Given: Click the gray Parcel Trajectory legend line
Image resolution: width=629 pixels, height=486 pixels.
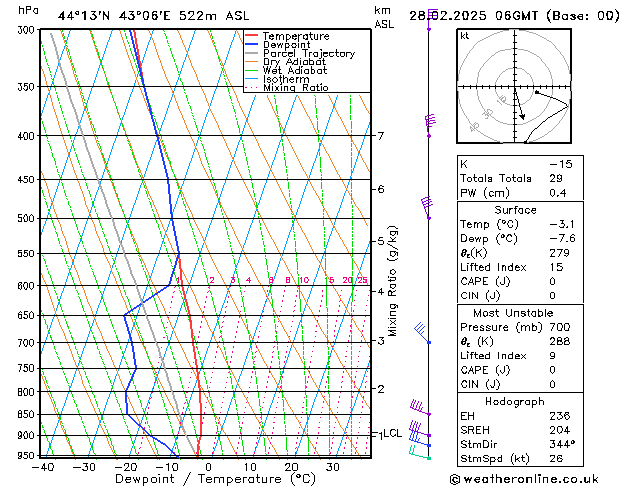Looking at the screenshot, I should 251,53.
